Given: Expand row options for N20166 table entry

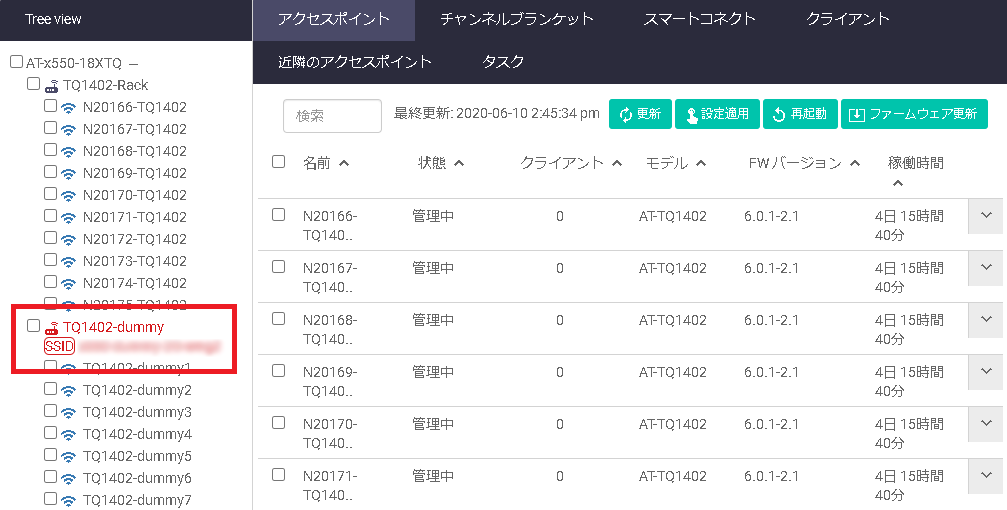Looking at the screenshot, I should pos(985,216).
